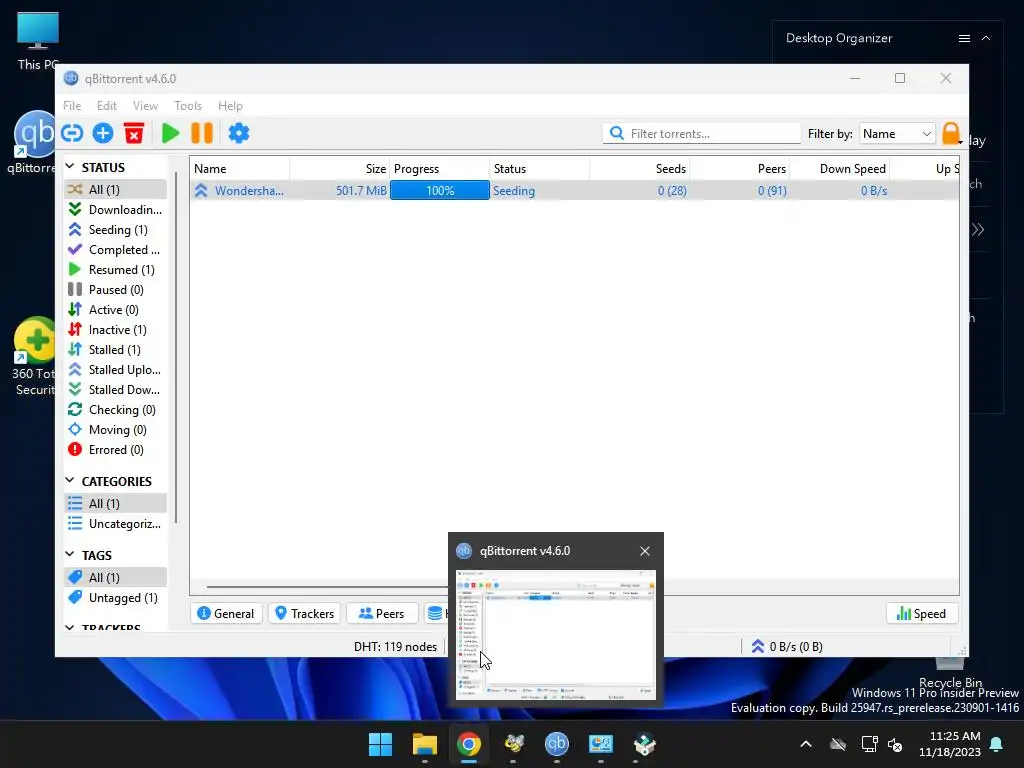The image size is (1024, 768).
Task: Select the Wondershare torrent row name
Action: pos(249,191)
